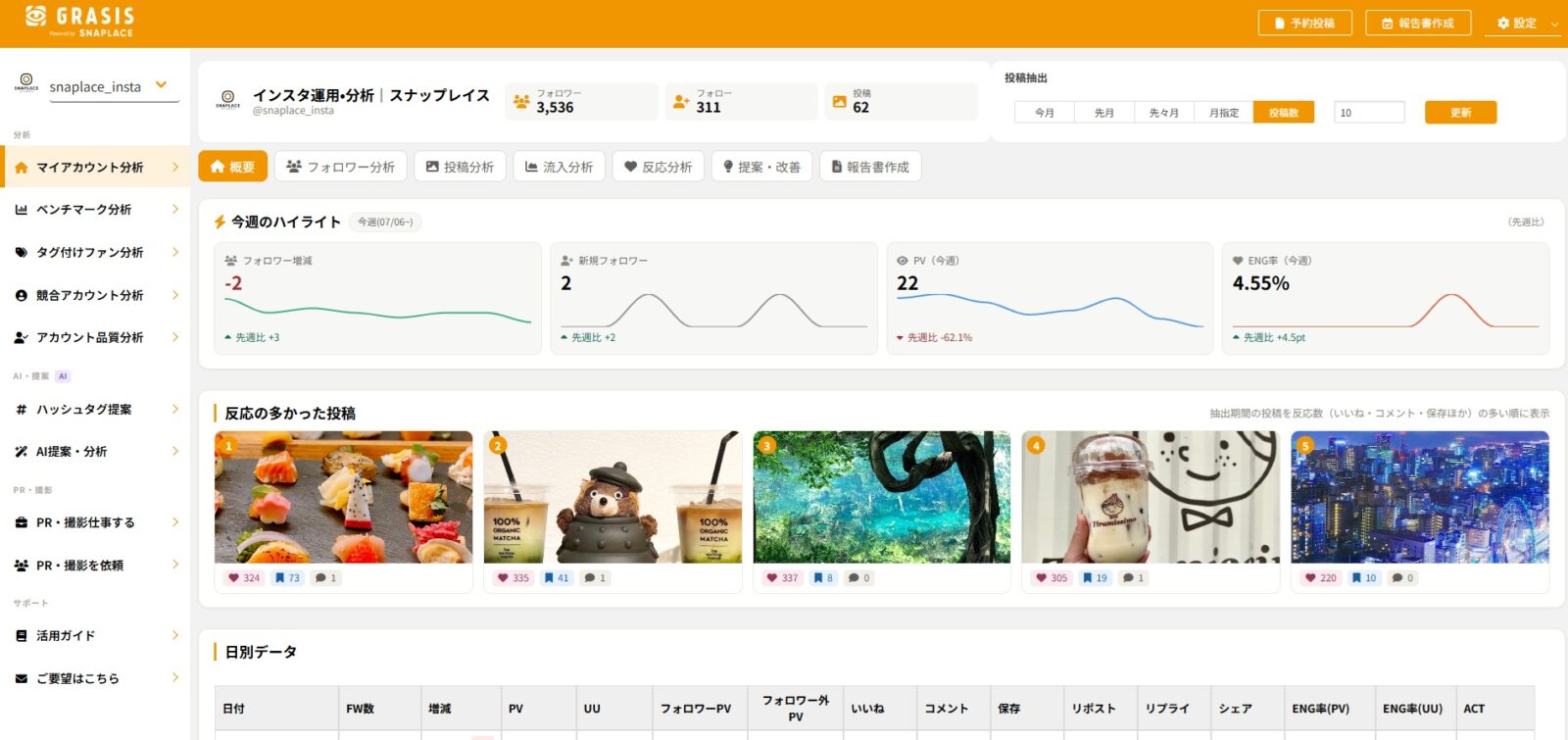Viewport: 1568px width, 740px height.
Task: Click the 324 likes badge on first post
Action: coord(244,578)
